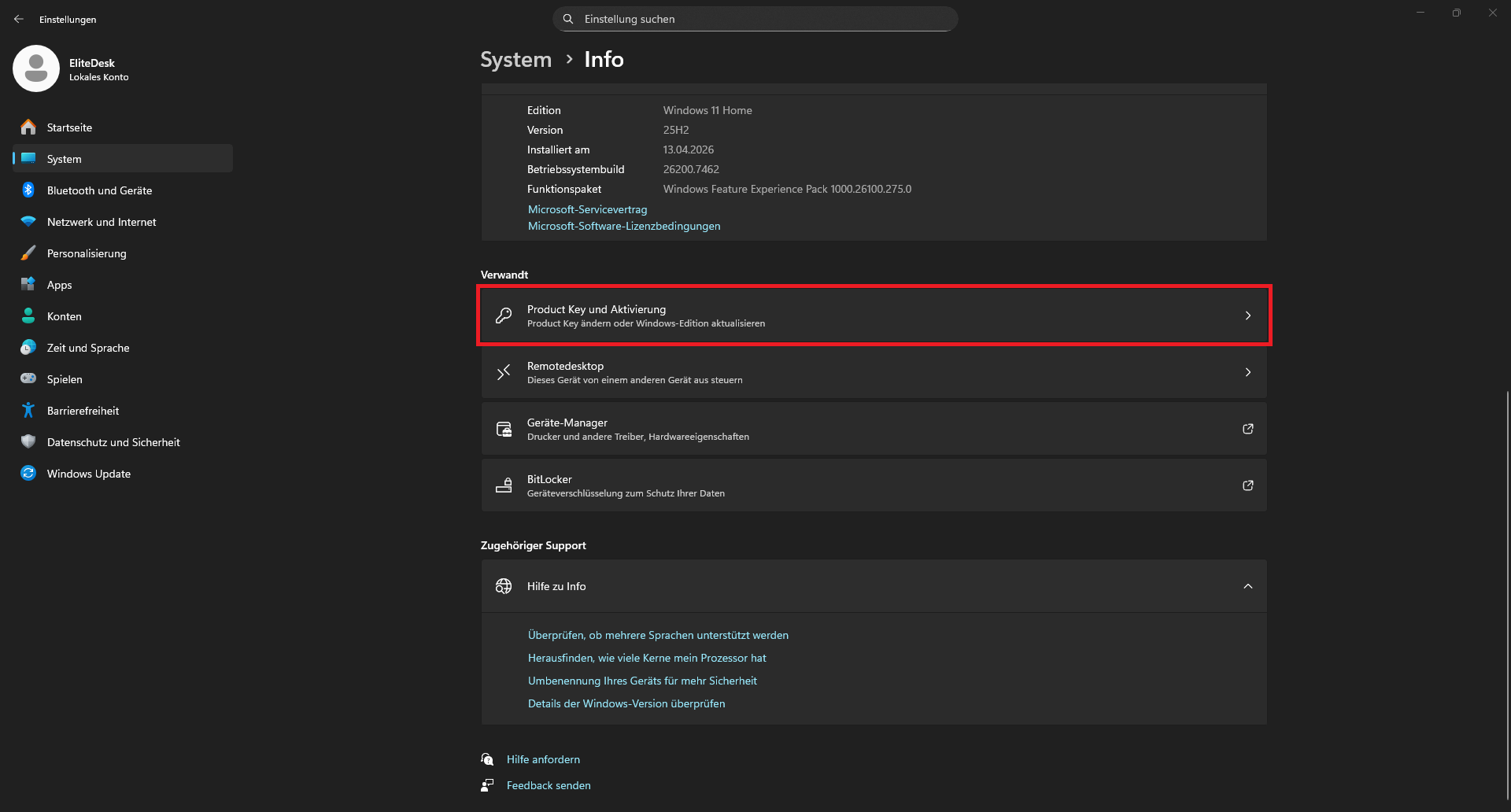
Task: Click the Feedback senden link
Action: 549,785
